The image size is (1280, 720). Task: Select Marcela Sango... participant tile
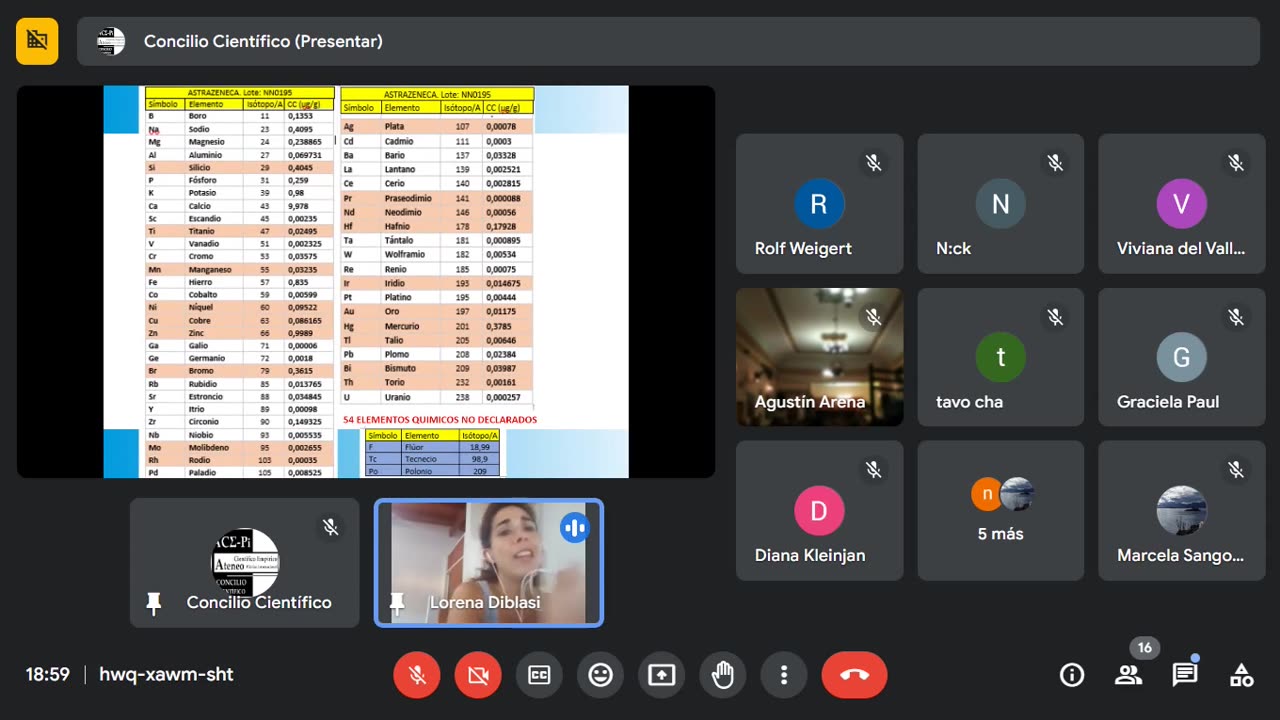(x=1181, y=511)
